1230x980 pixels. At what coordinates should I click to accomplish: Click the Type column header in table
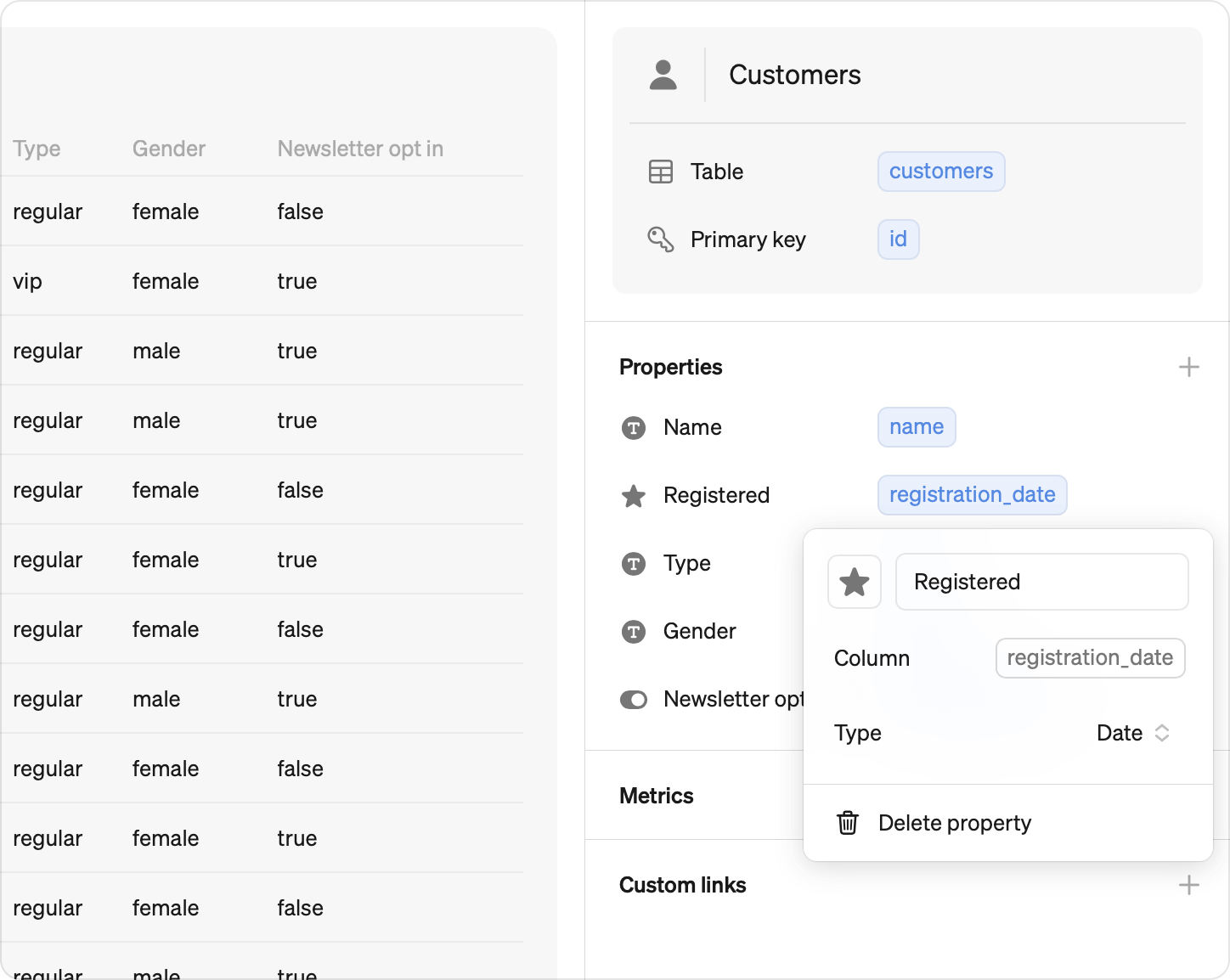tap(37, 149)
